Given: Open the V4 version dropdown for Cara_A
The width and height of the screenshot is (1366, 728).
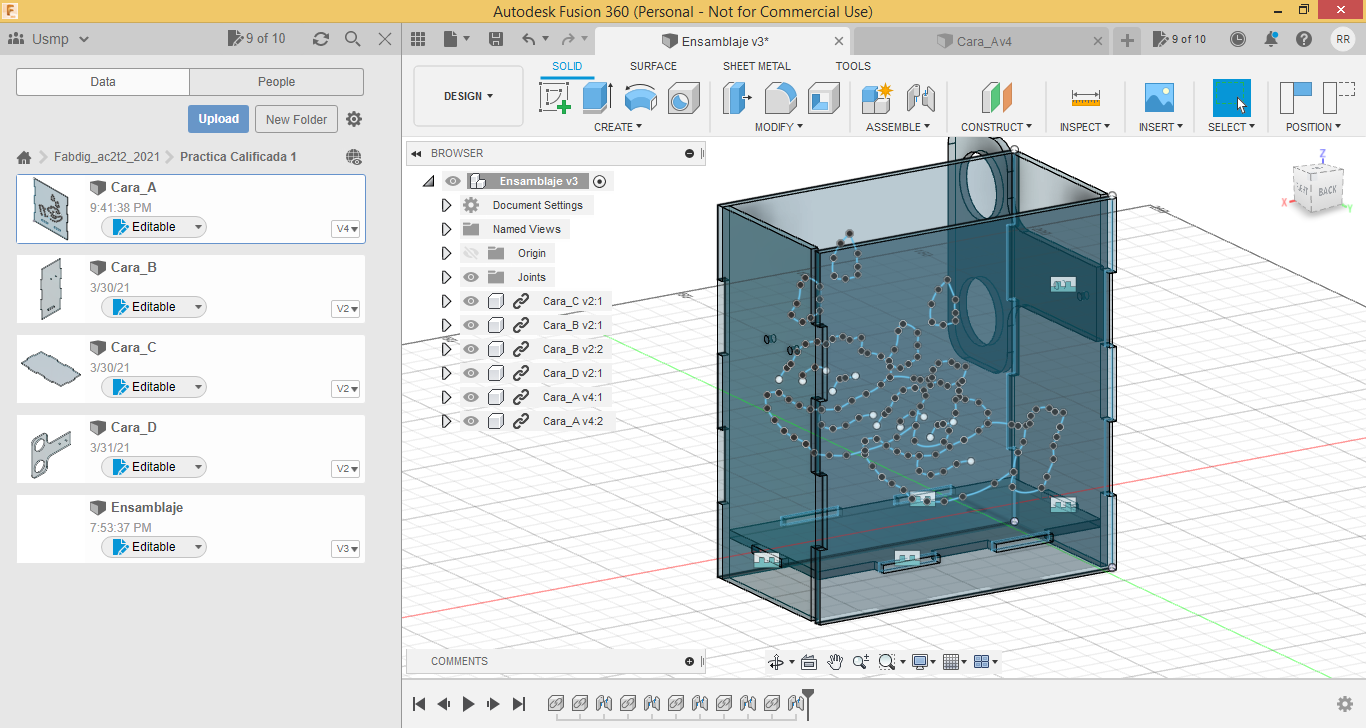Looking at the screenshot, I should [x=346, y=229].
